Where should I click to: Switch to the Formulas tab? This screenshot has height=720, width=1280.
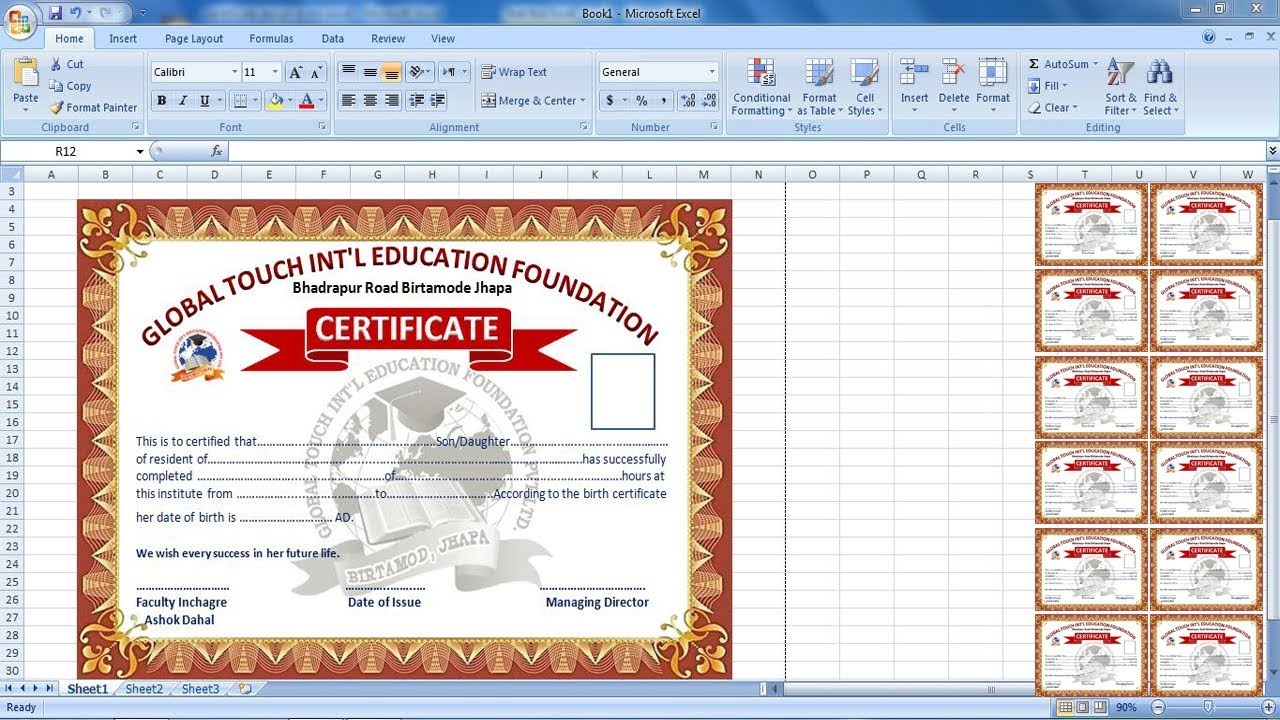pyautogui.click(x=271, y=38)
